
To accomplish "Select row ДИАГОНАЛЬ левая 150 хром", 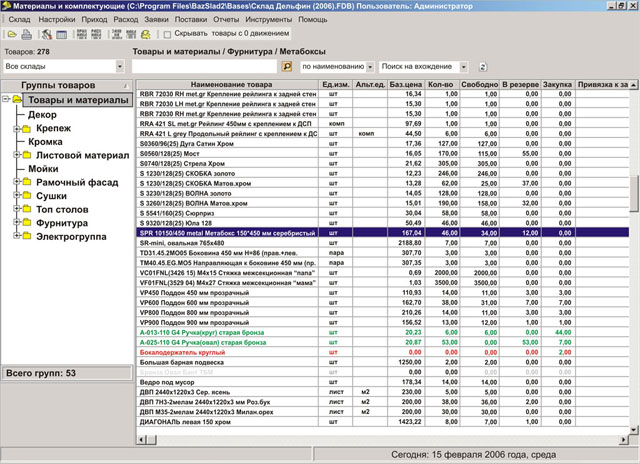I will click(383, 422).
